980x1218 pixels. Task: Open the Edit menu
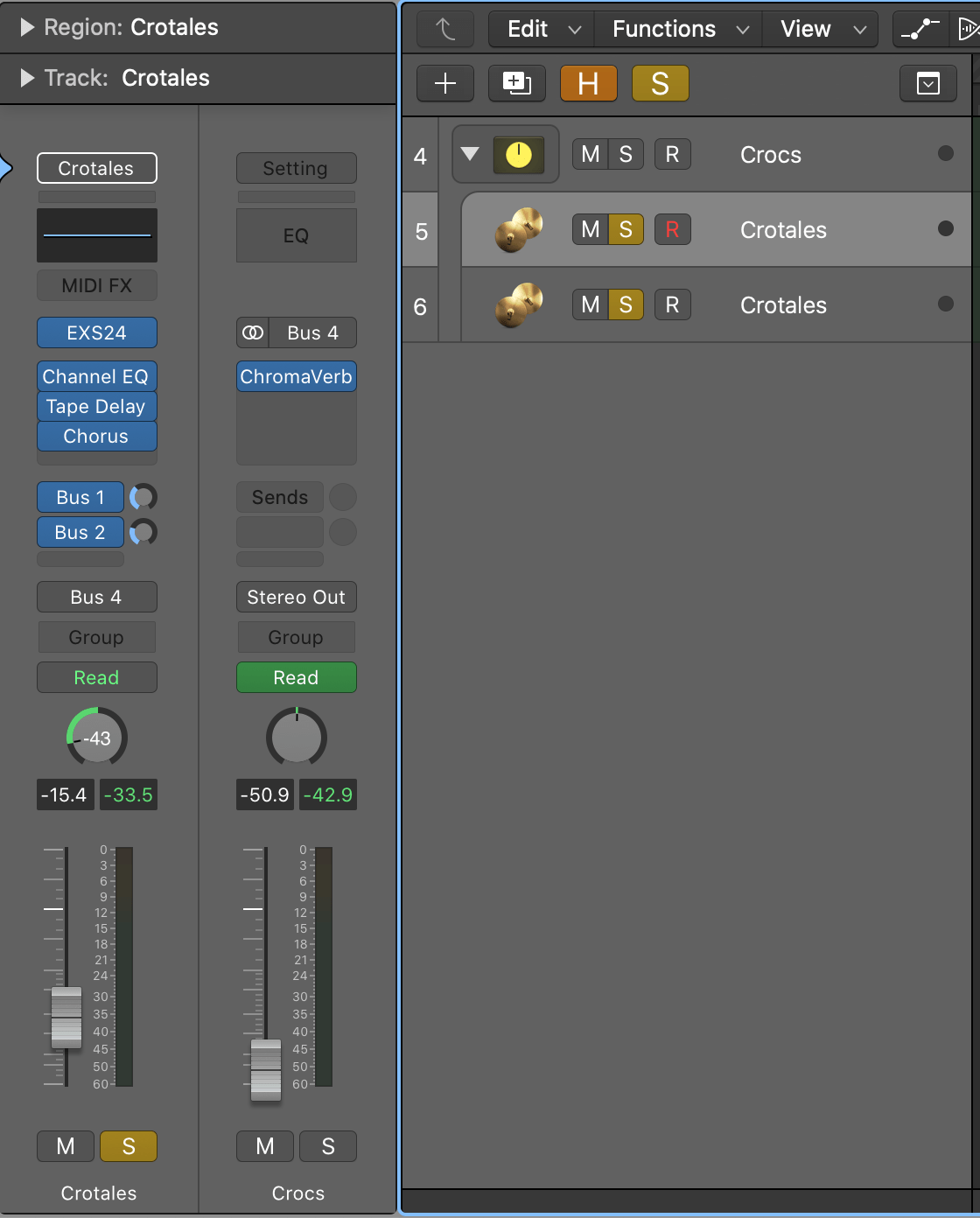[542, 30]
